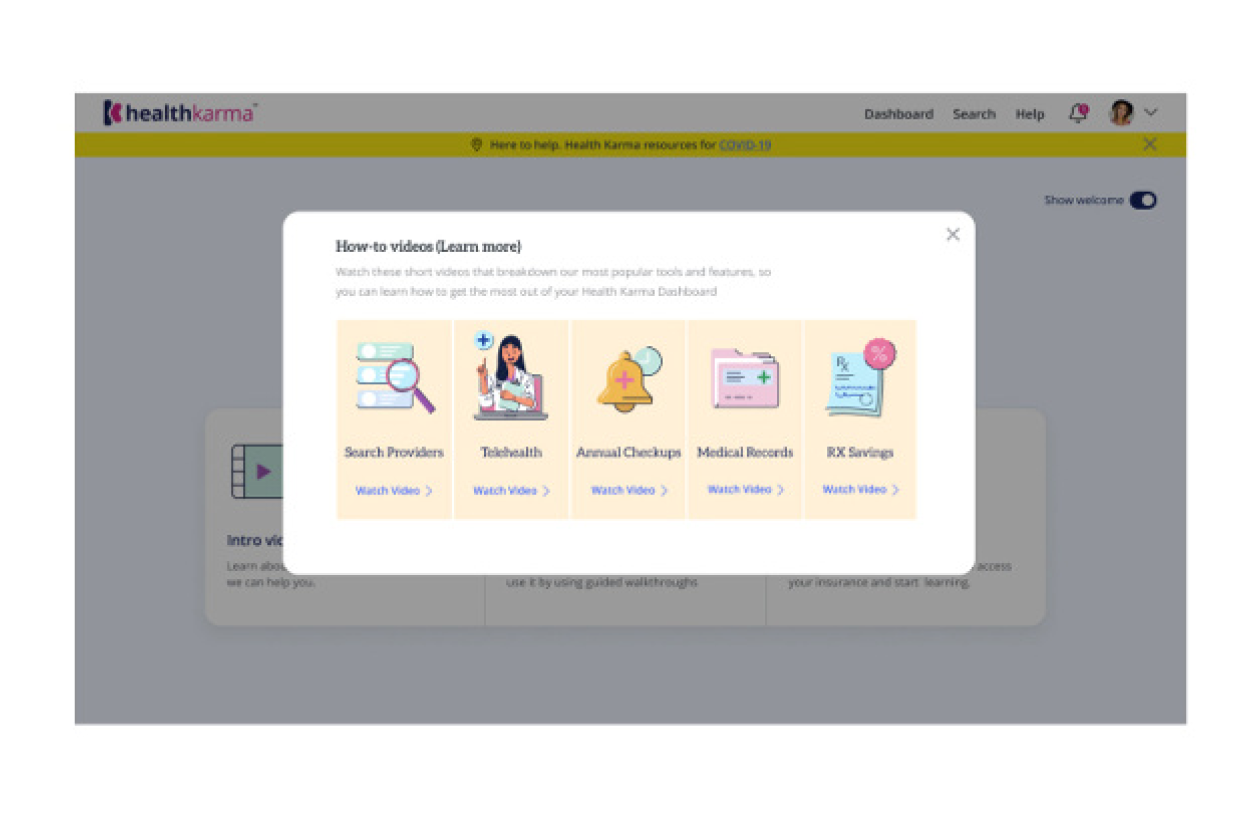Click the Annual Checkups bell illustration
1248x820 pixels.
click(x=629, y=378)
